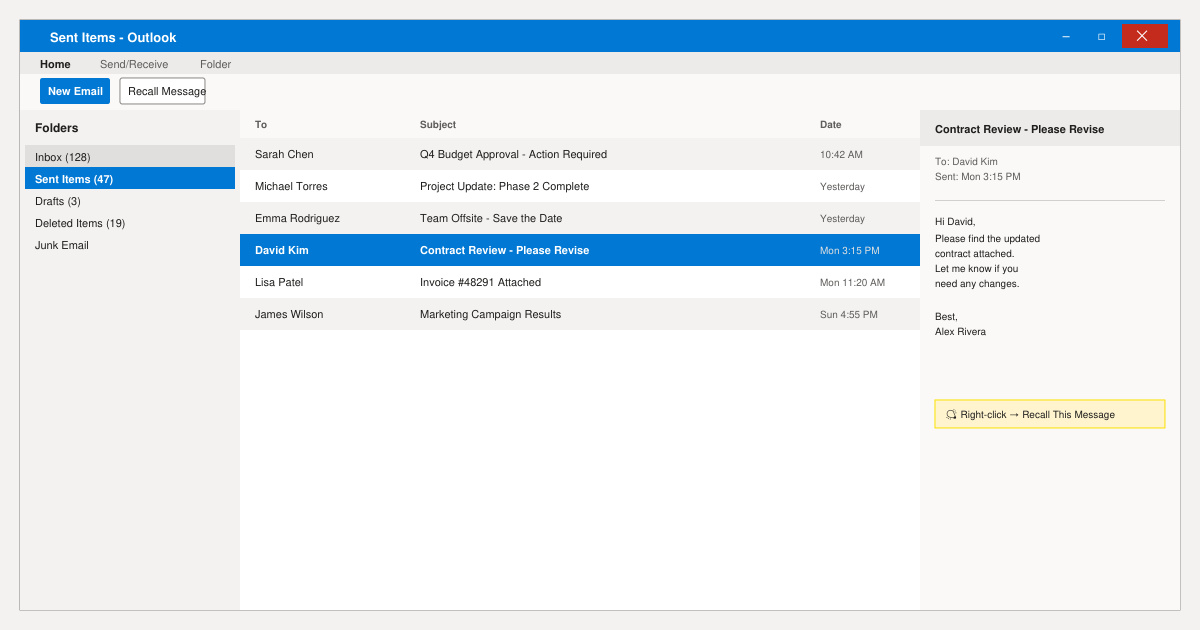
Task: Click the Mon 3:15 PM date cell in list
Action: click(850, 251)
